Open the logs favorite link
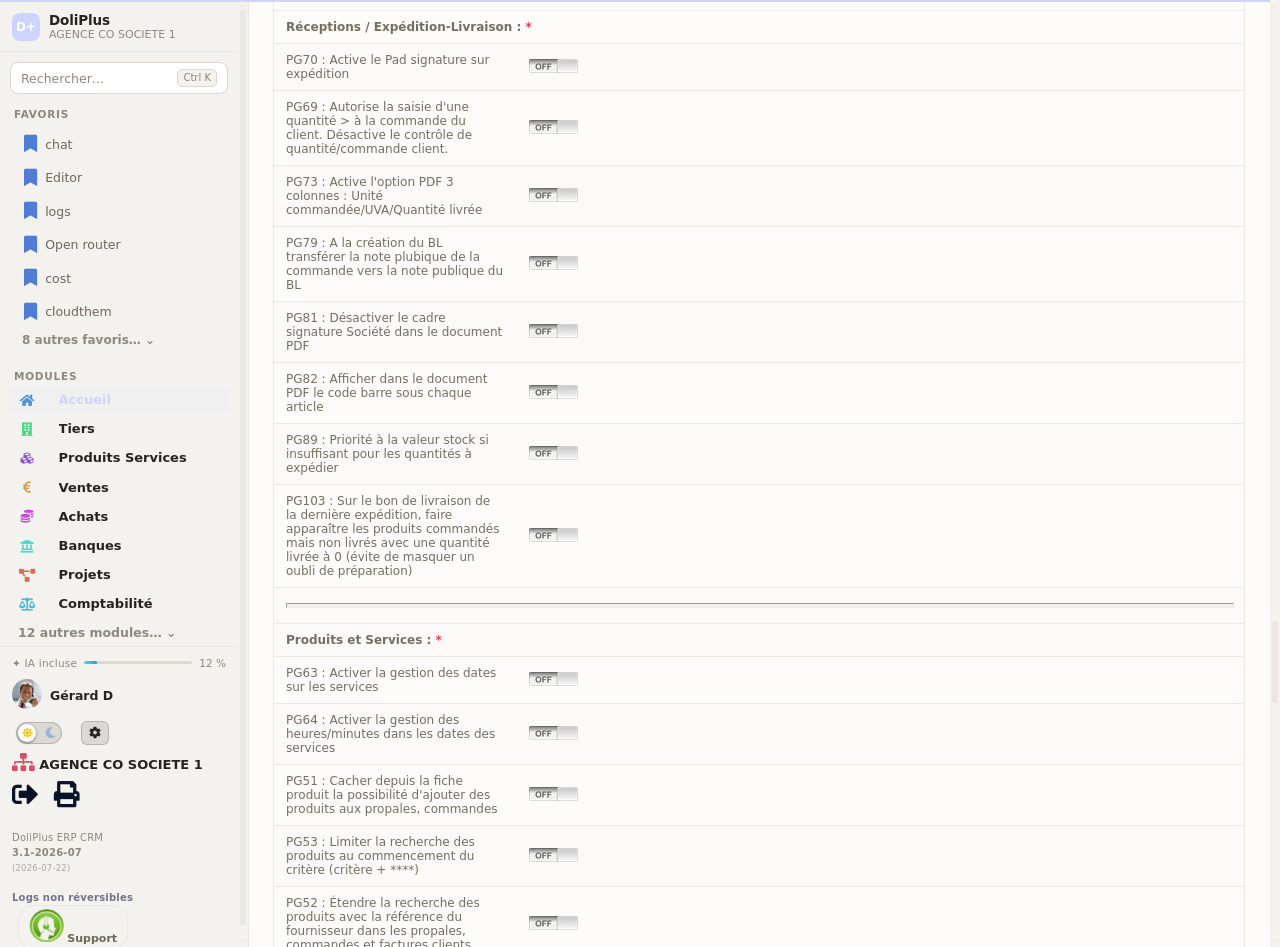Screen dimensions: 1280x947 58,212
